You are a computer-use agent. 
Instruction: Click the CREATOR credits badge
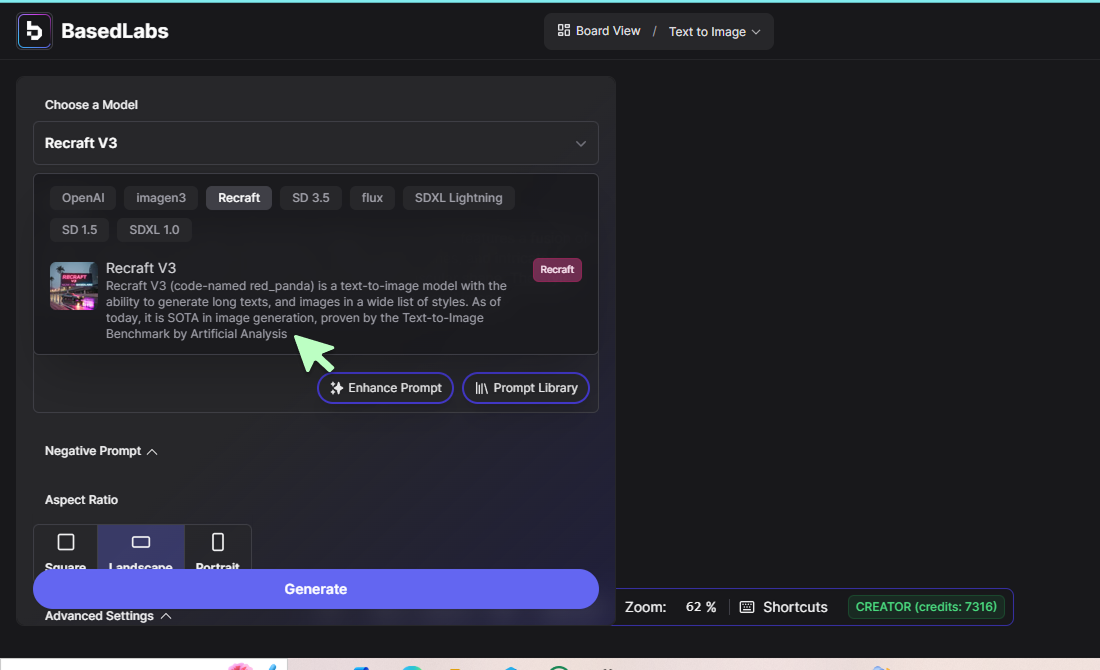926,607
